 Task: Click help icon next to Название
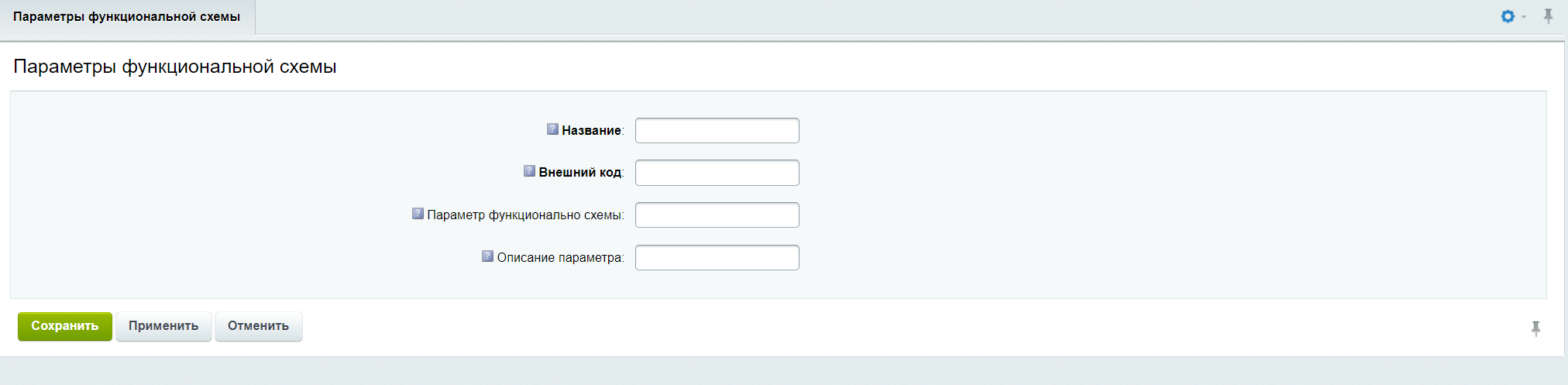coord(552,129)
